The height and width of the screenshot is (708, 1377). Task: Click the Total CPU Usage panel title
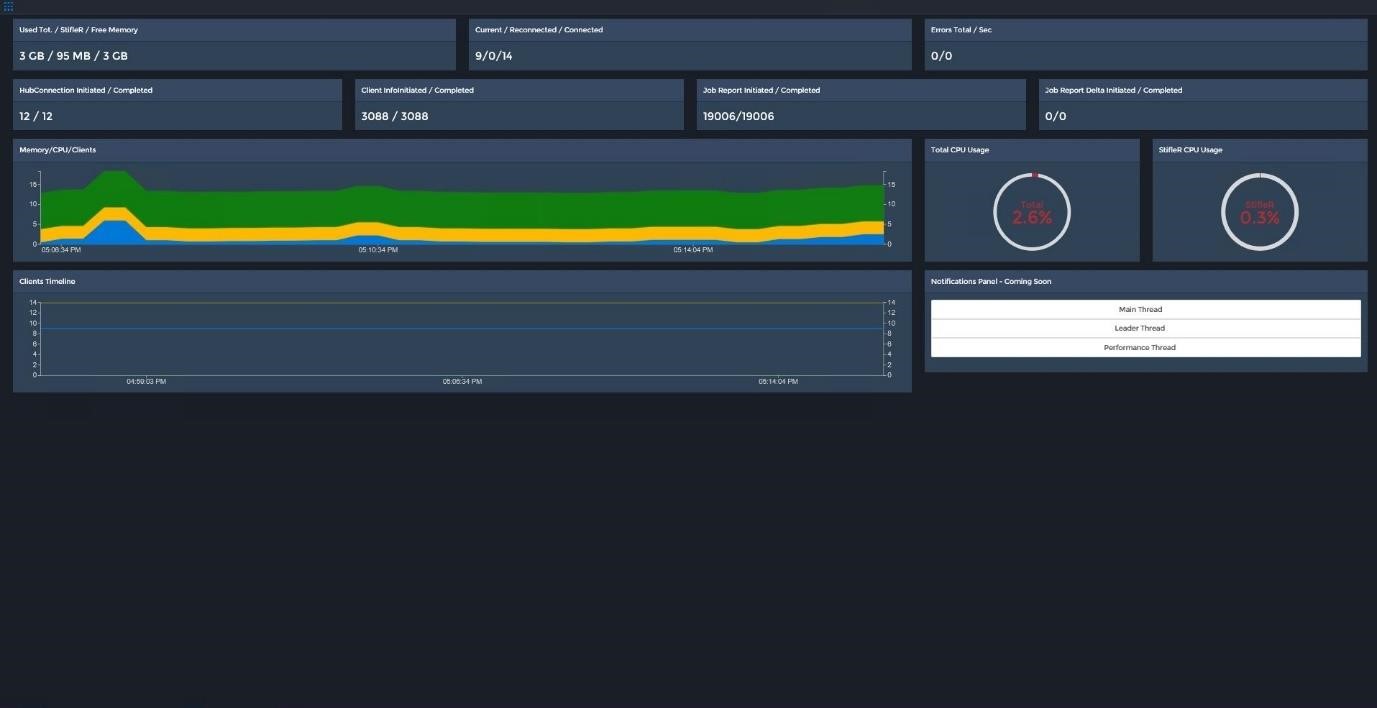(960, 150)
